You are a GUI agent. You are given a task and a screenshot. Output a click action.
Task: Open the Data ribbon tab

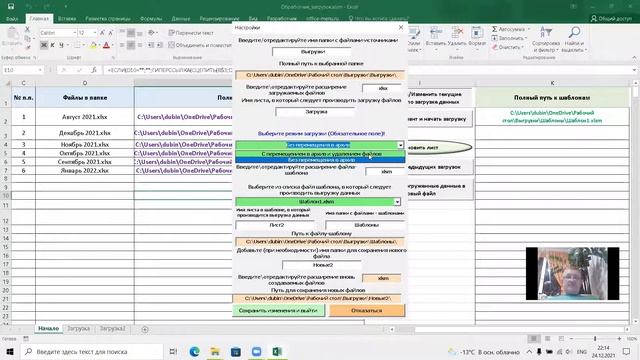[180, 18]
